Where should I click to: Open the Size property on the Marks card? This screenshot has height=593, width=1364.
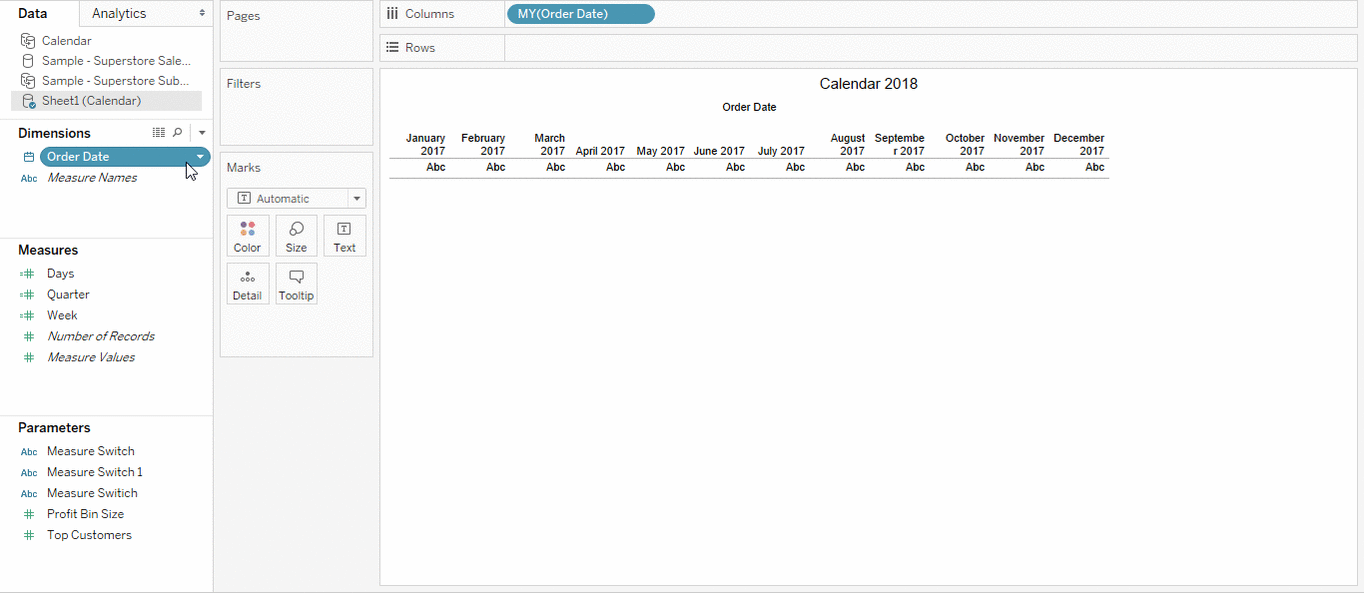296,236
